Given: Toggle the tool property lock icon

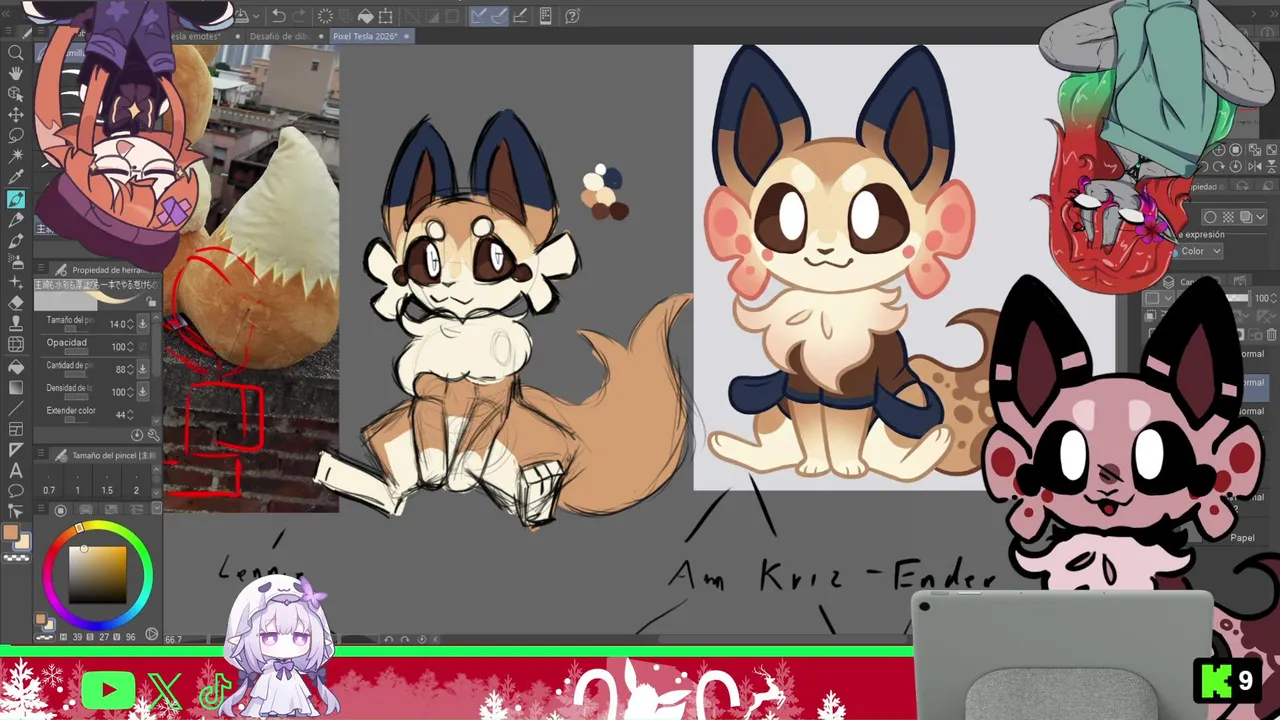Looking at the screenshot, I should point(150,301).
